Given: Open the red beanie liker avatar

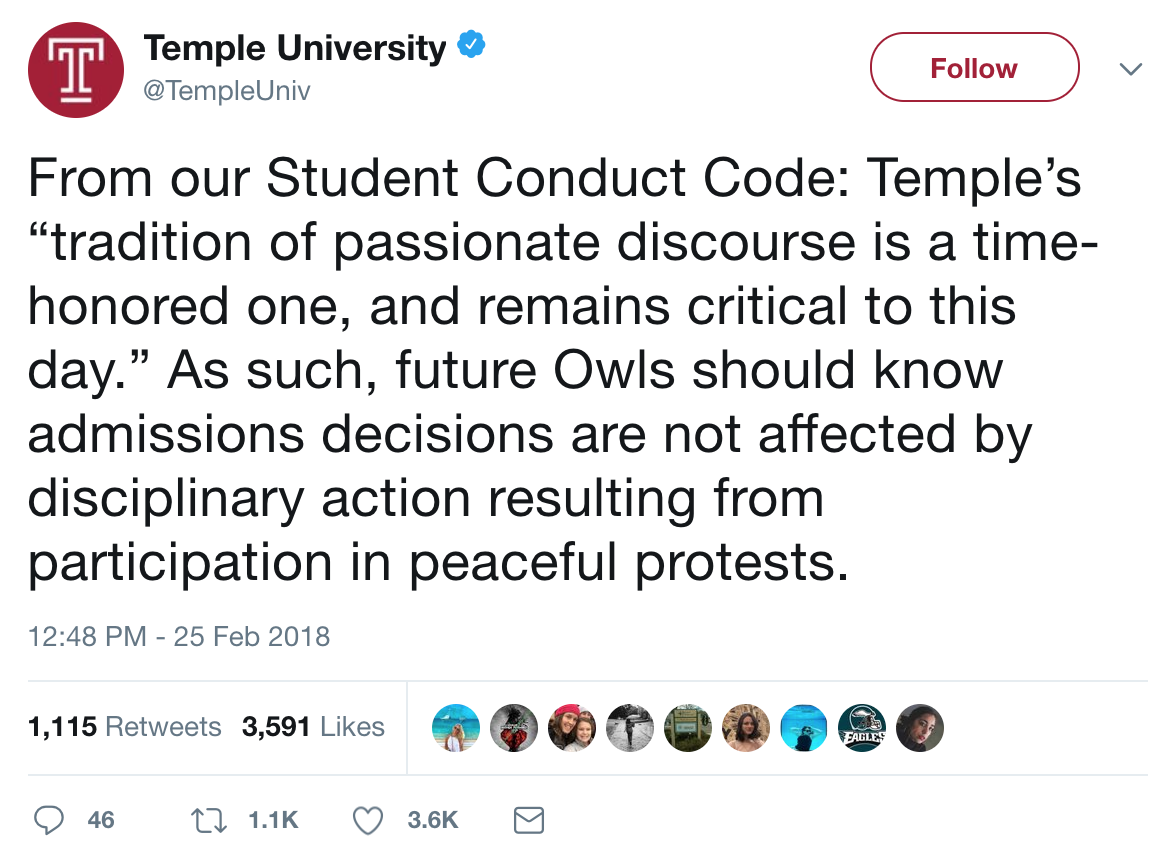Looking at the screenshot, I should tap(572, 728).
